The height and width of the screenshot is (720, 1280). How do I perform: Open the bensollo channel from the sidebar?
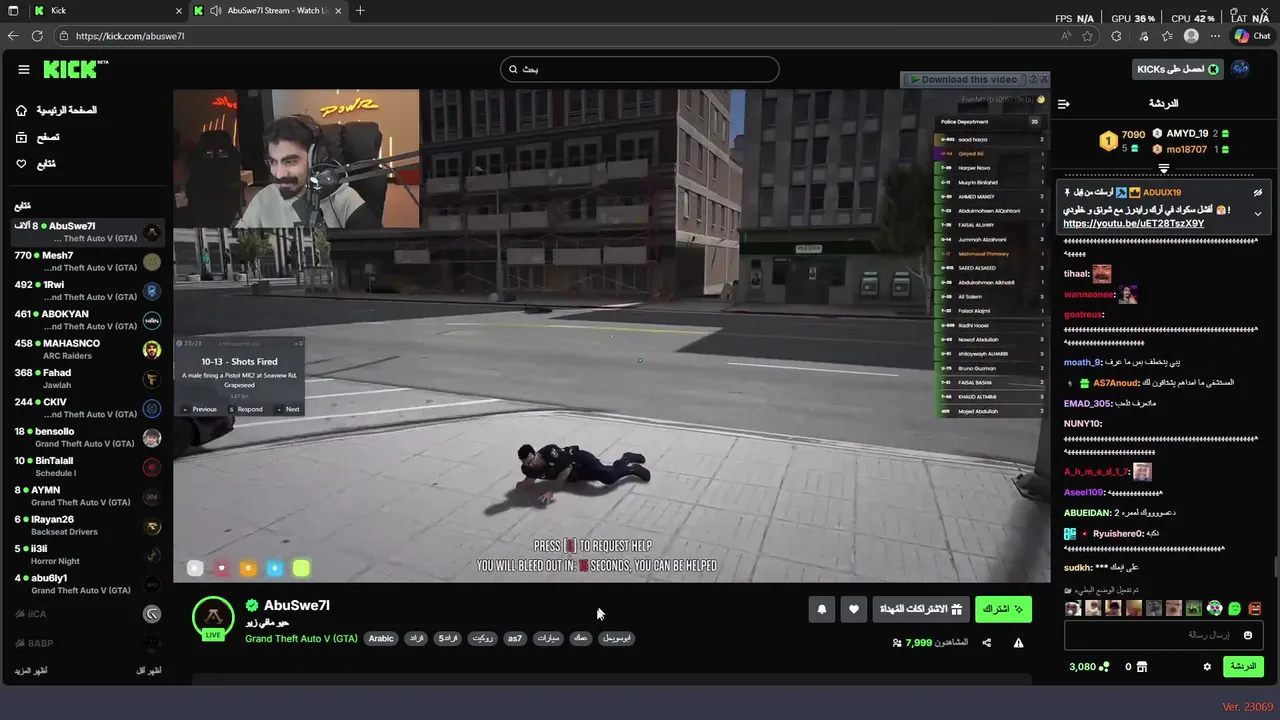tap(87, 437)
